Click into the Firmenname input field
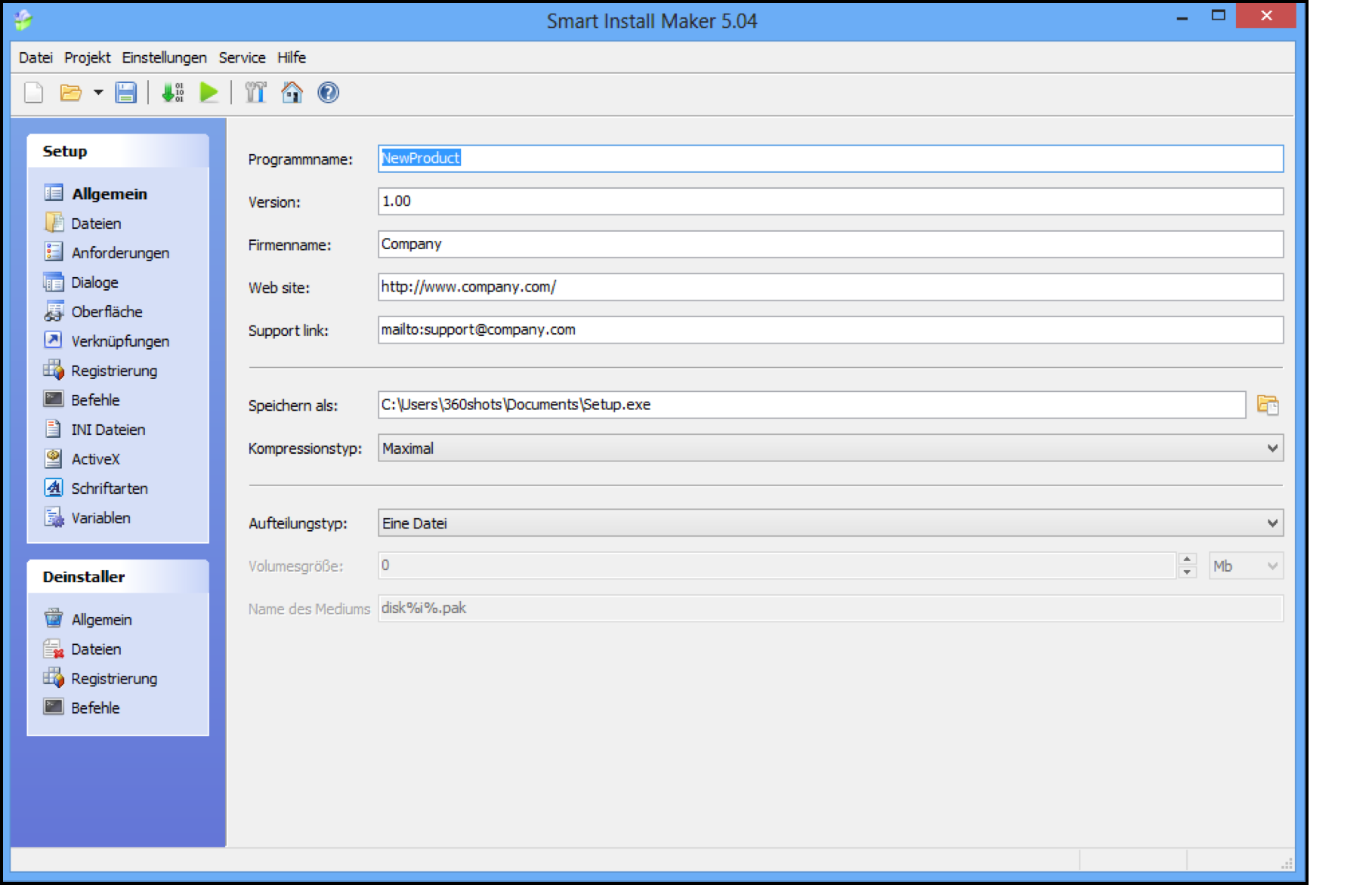Screen dimensions: 1372x888 (x=830, y=245)
